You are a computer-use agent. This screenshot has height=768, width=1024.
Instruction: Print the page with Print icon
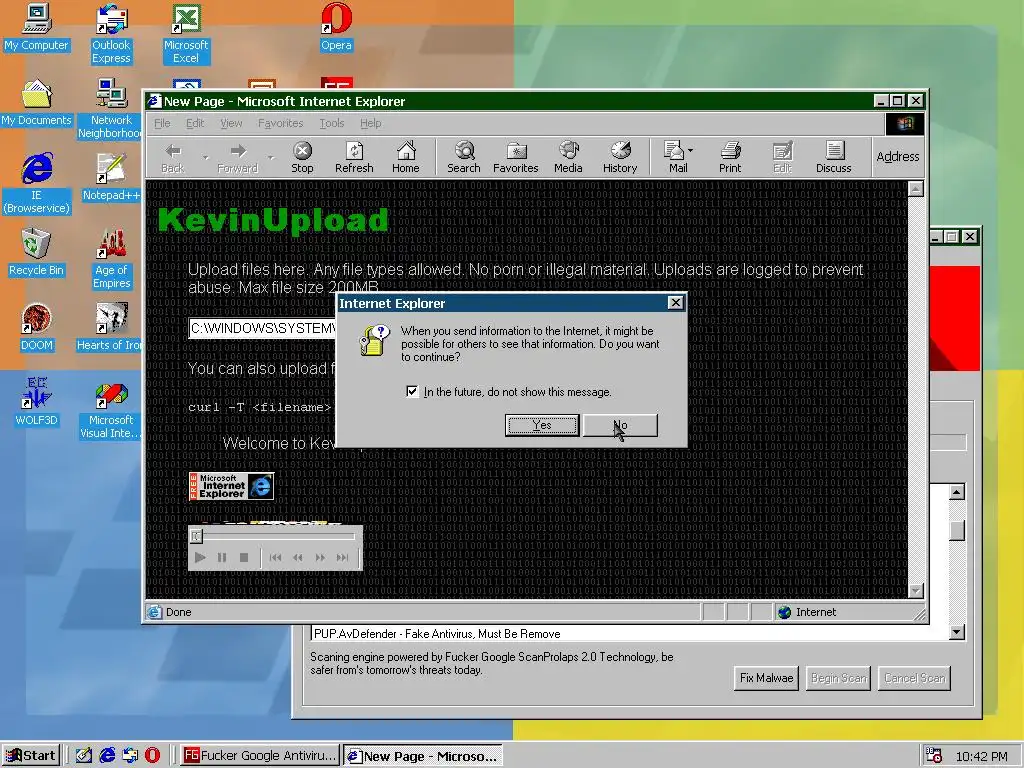pyautogui.click(x=730, y=157)
